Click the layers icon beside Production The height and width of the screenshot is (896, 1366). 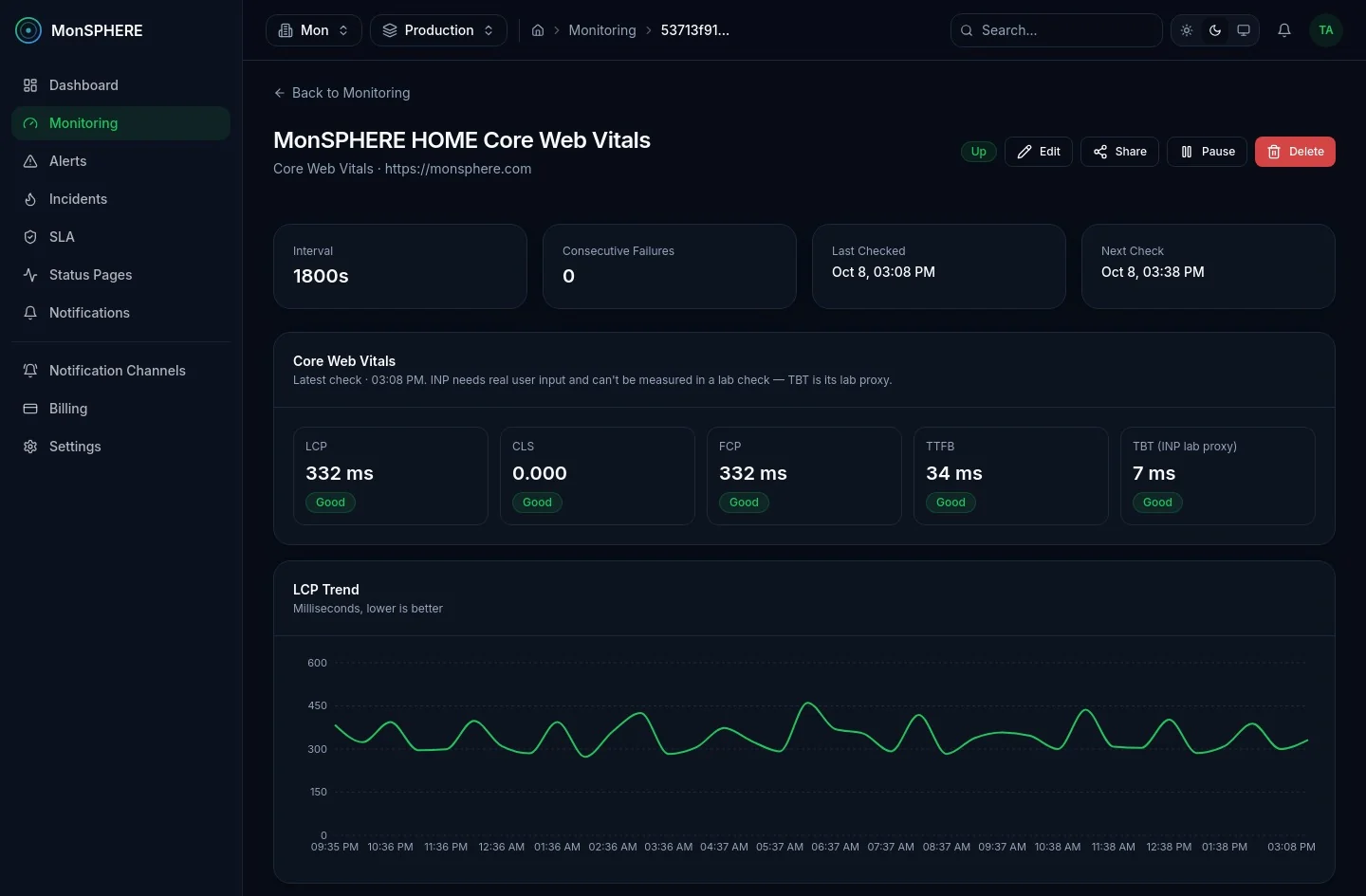[x=390, y=30]
